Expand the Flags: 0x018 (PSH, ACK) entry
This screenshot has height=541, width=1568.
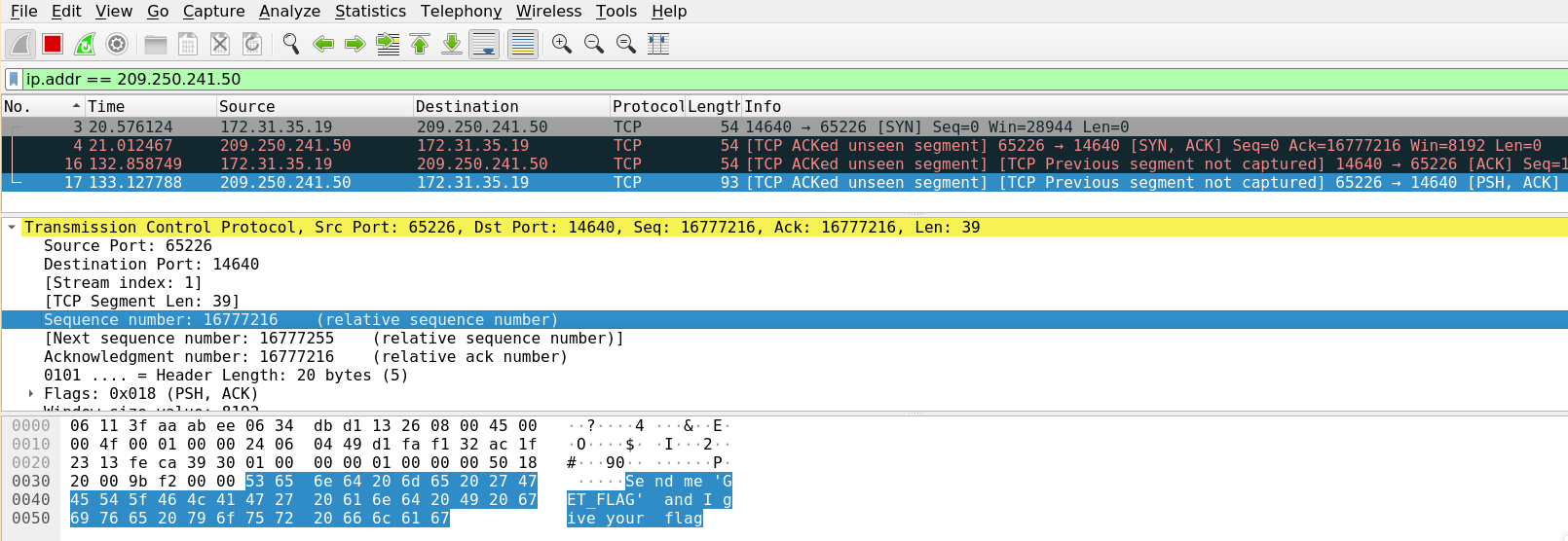click(31, 394)
